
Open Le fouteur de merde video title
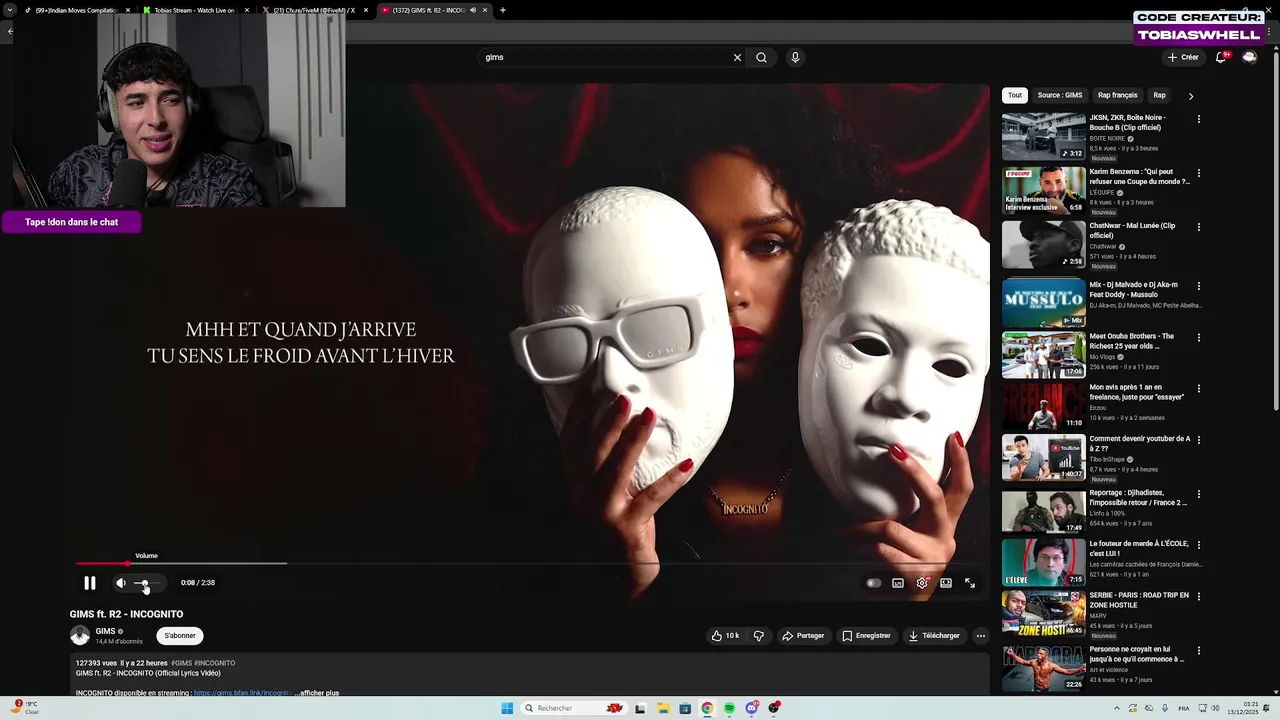click(1139, 548)
